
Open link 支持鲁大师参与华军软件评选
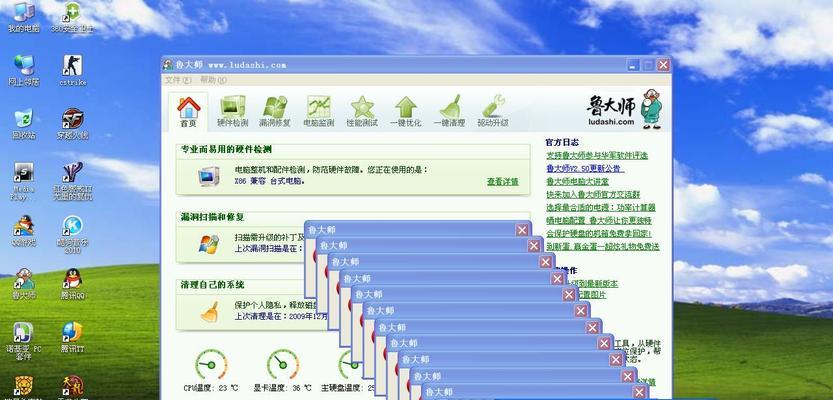coord(597,156)
